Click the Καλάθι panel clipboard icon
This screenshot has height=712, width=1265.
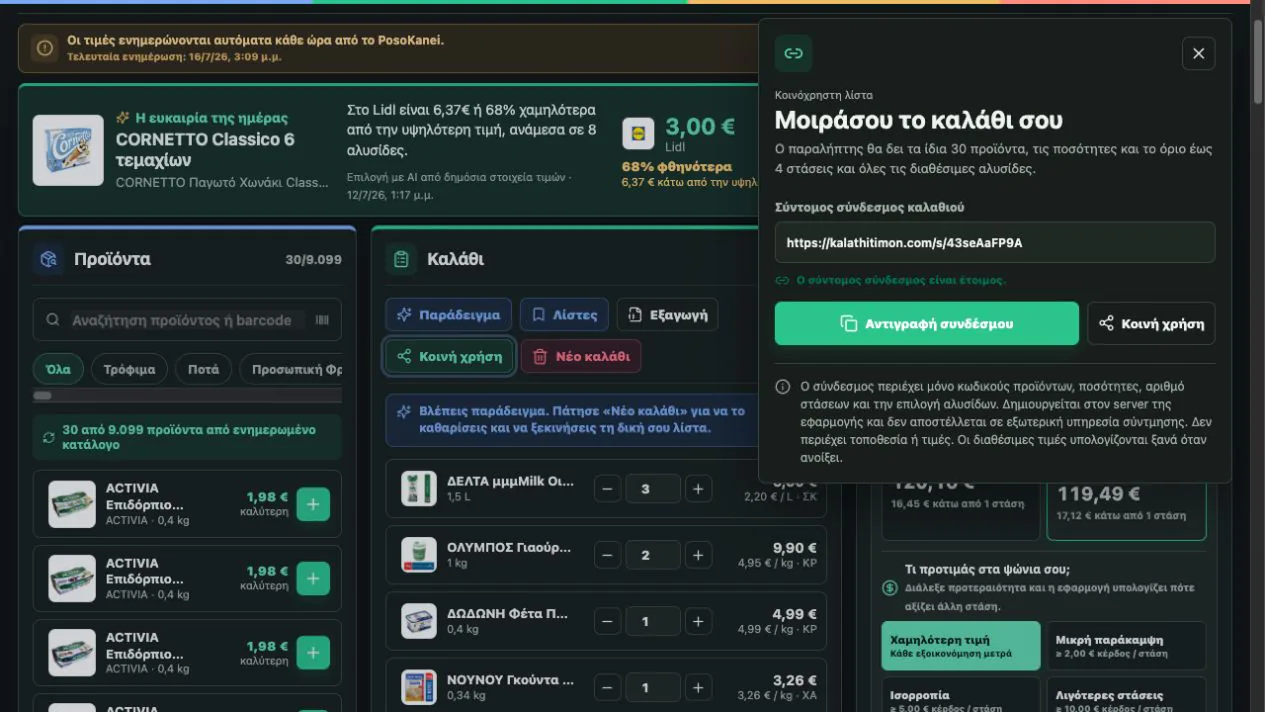tap(401, 259)
